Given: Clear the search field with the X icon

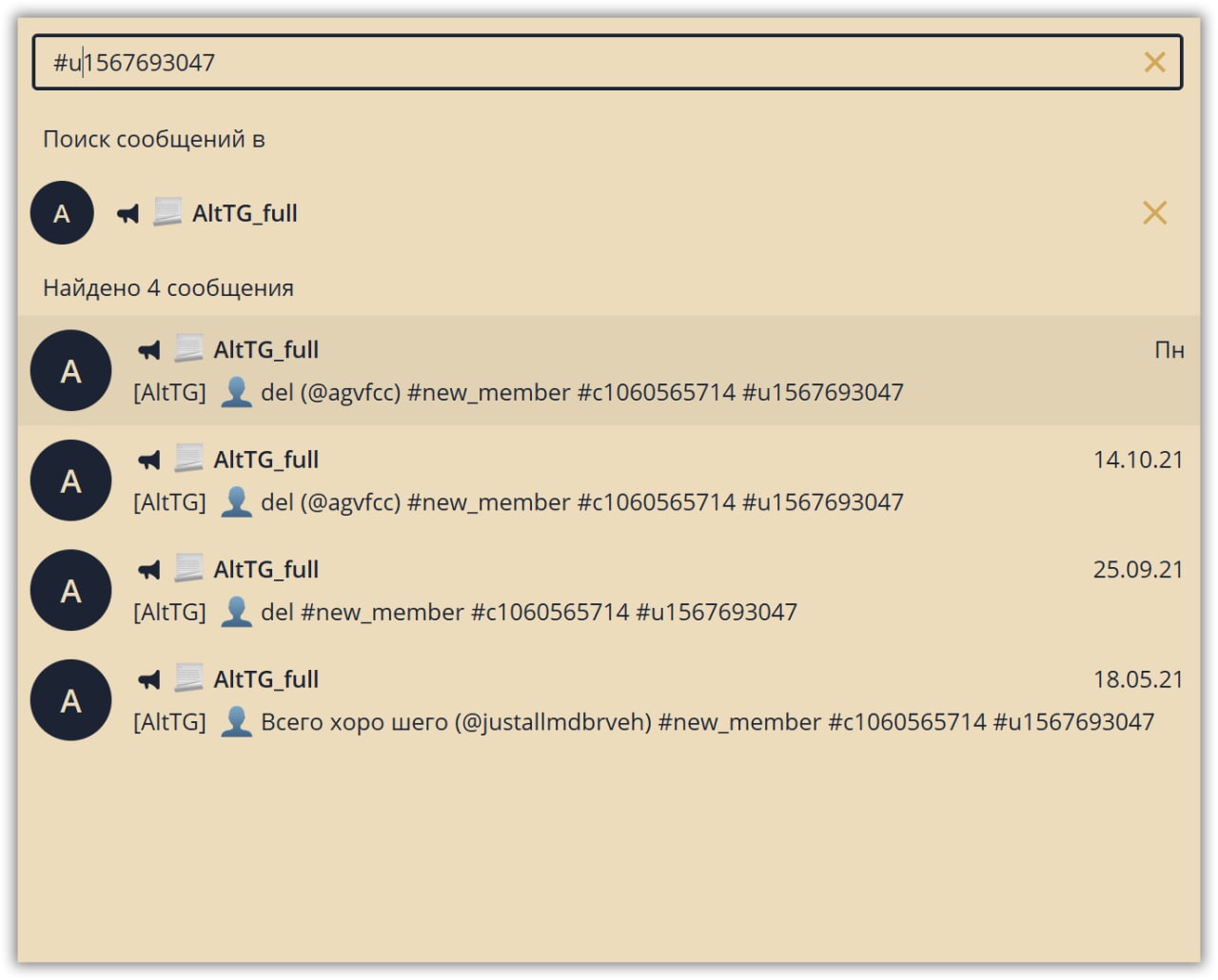Looking at the screenshot, I should click(x=1154, y=63).
